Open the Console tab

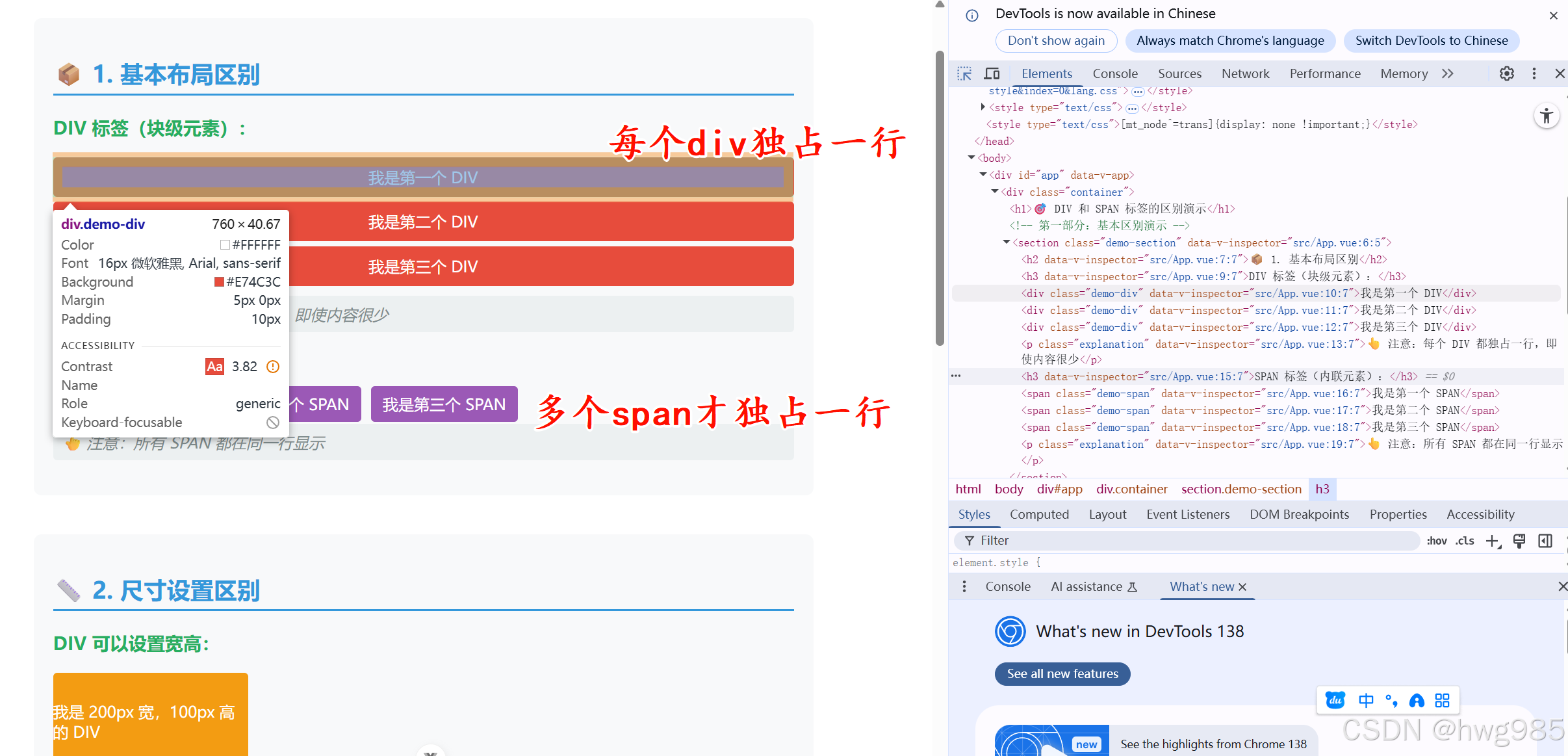[1115, 73]
